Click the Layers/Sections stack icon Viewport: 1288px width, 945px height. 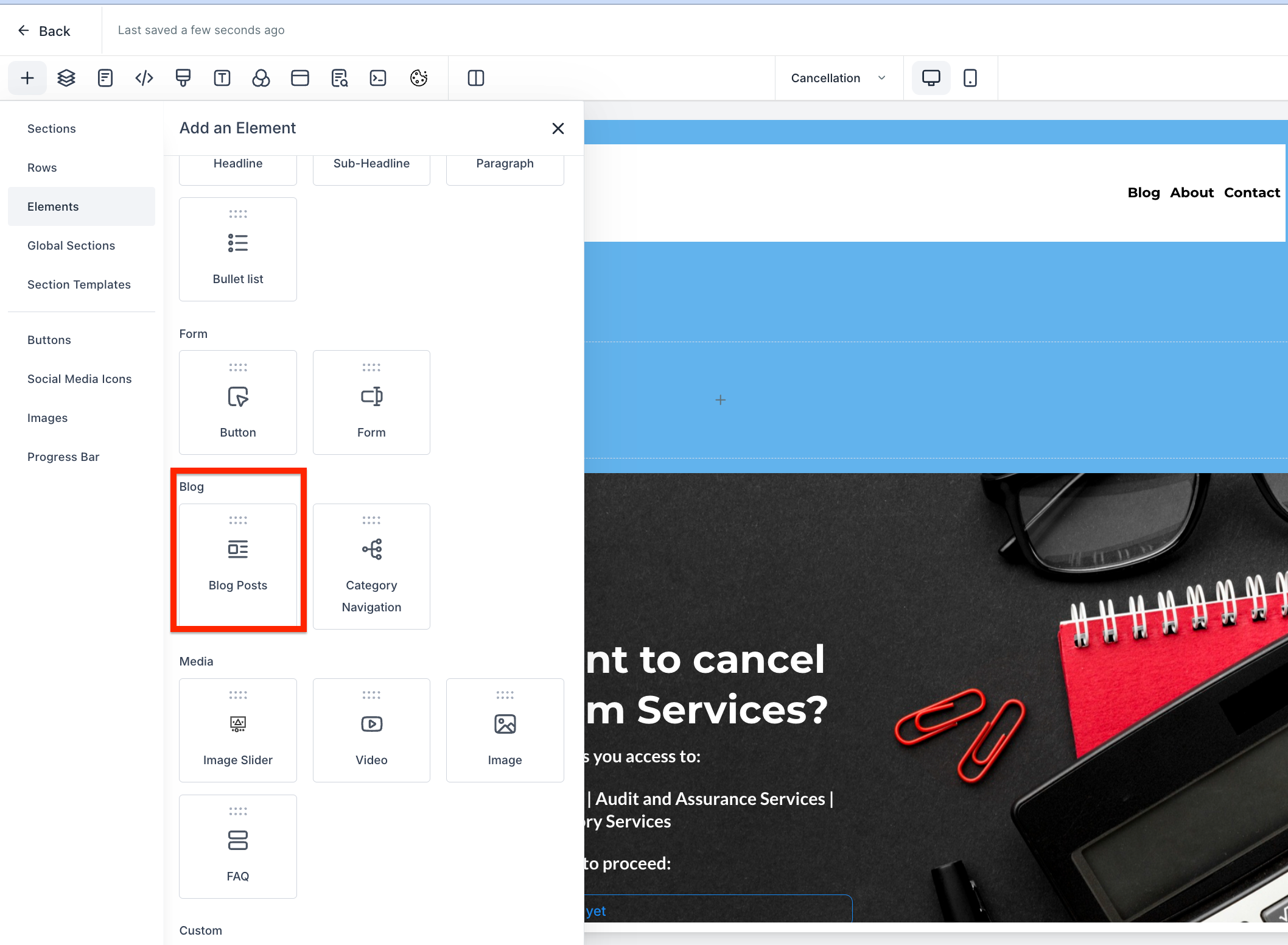point(66,78)
